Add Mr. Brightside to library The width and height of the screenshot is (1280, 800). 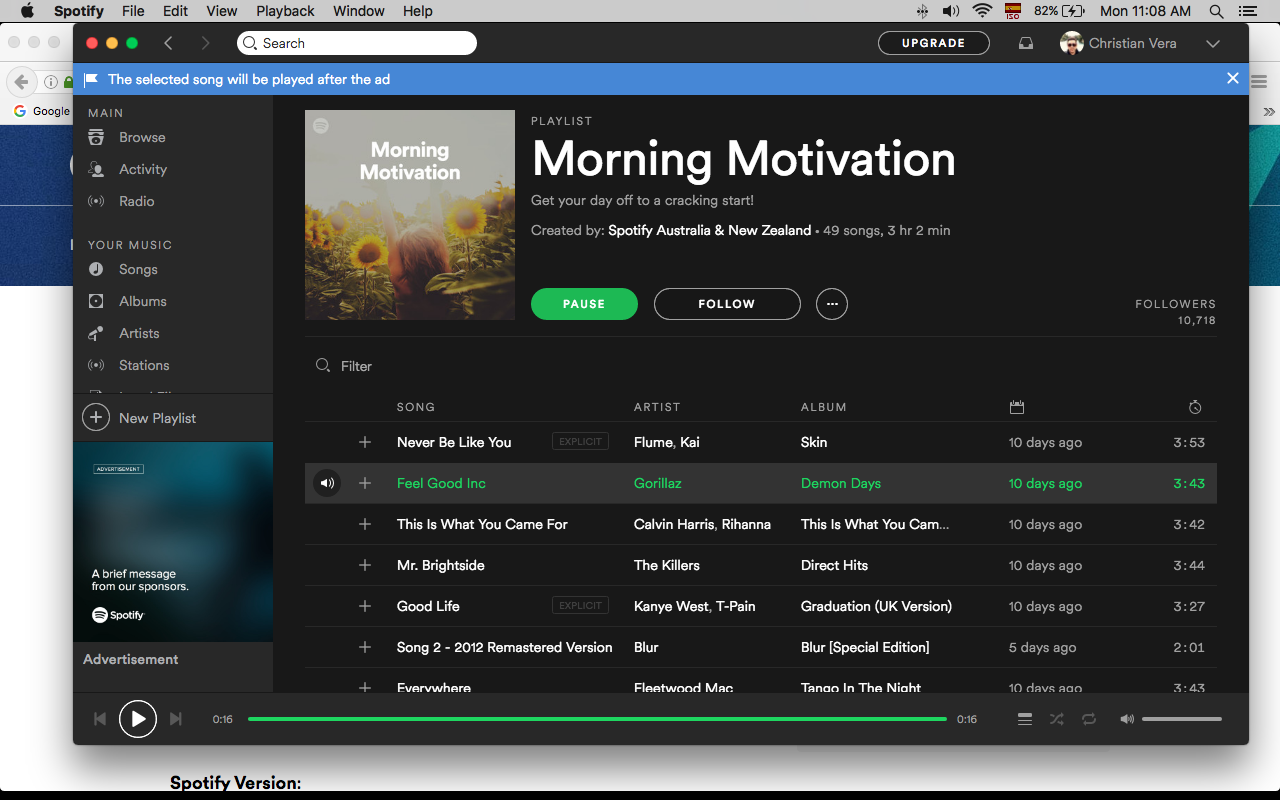pos(365,565)
